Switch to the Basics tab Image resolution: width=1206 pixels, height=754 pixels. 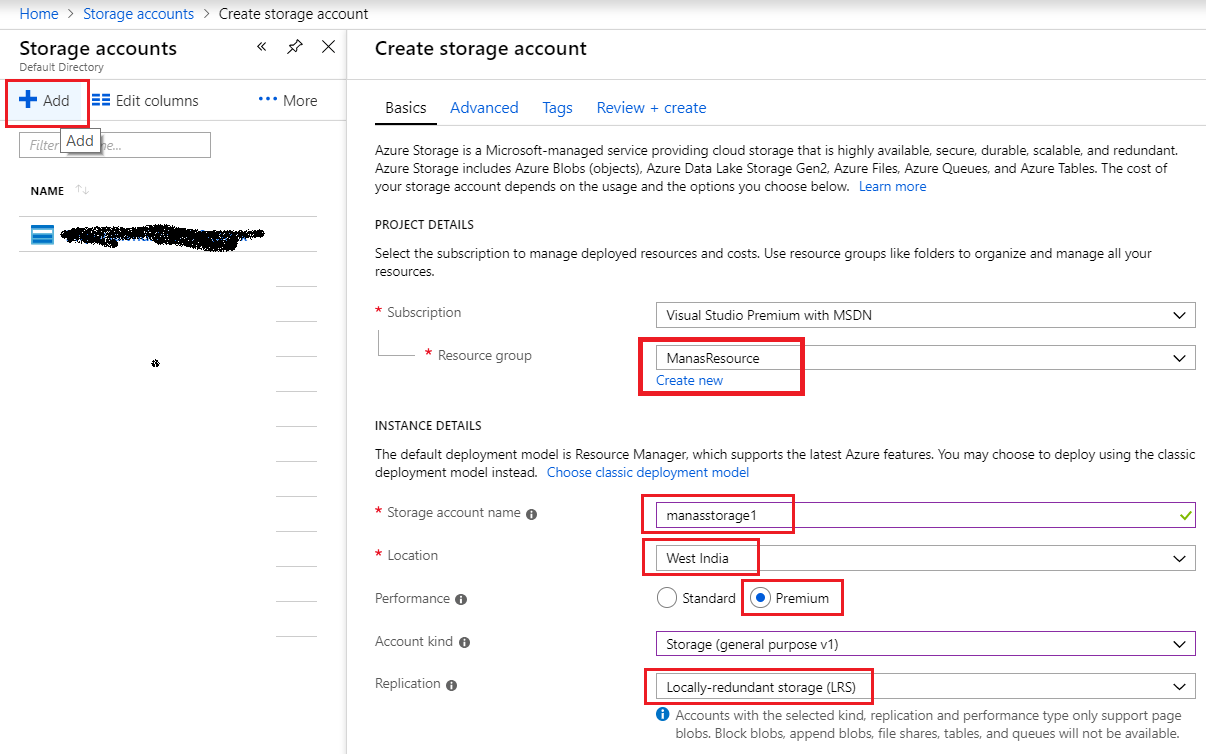[x=406, y=108]
